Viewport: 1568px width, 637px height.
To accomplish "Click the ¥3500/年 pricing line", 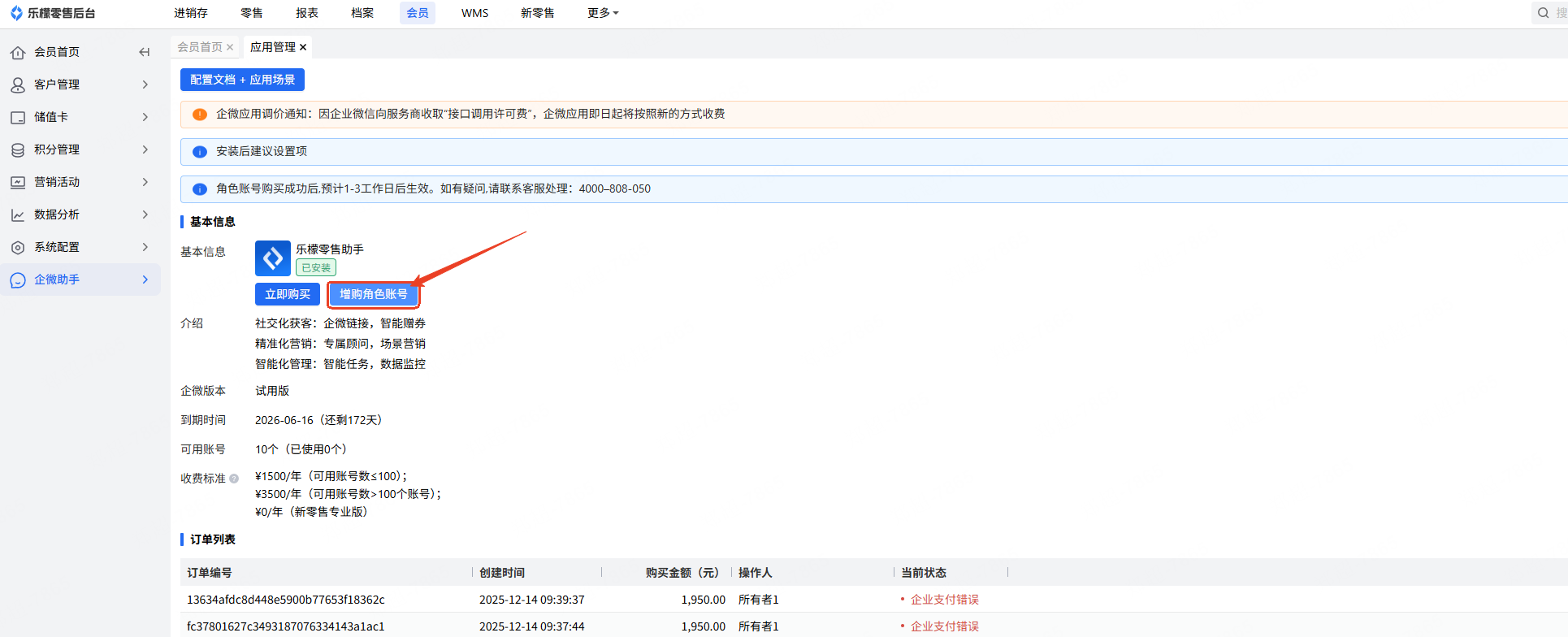I will pyautogui.click(x=348, y=494).
